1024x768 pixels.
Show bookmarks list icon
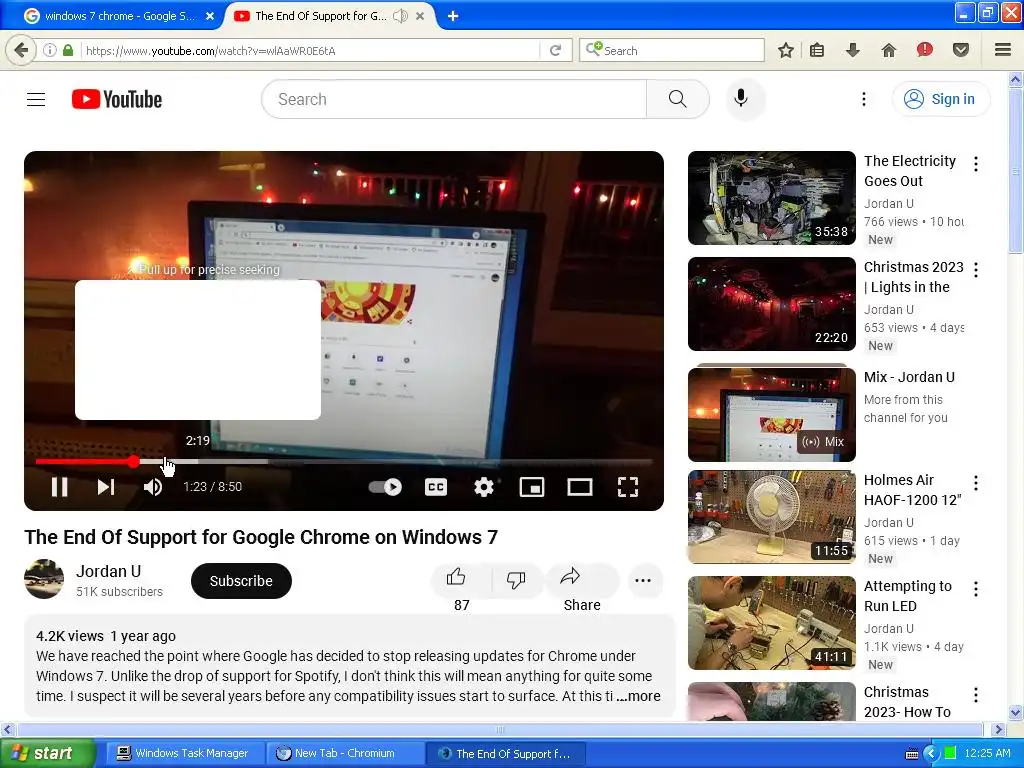pyautogui.click(x=817, y=50)
